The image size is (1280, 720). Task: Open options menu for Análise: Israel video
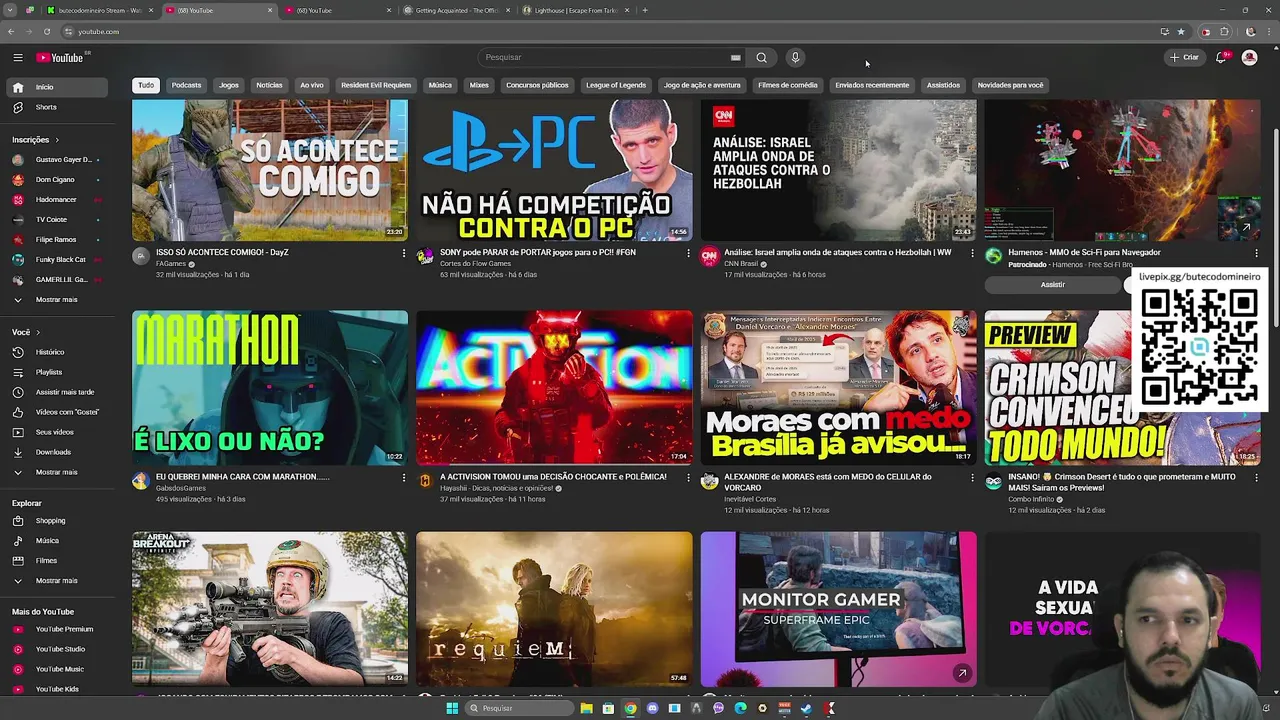[972, 253]
